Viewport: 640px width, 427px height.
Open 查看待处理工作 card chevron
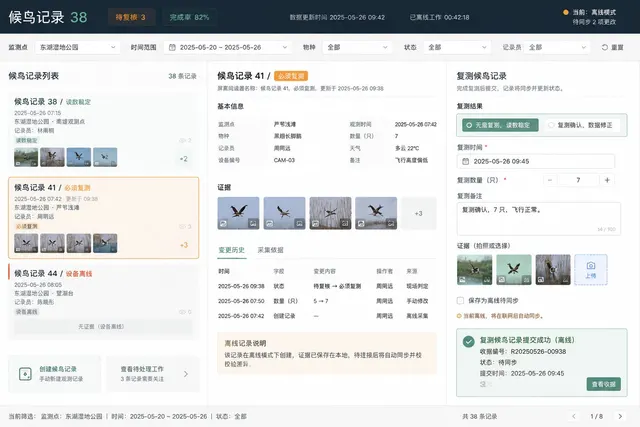coord(186,374)
